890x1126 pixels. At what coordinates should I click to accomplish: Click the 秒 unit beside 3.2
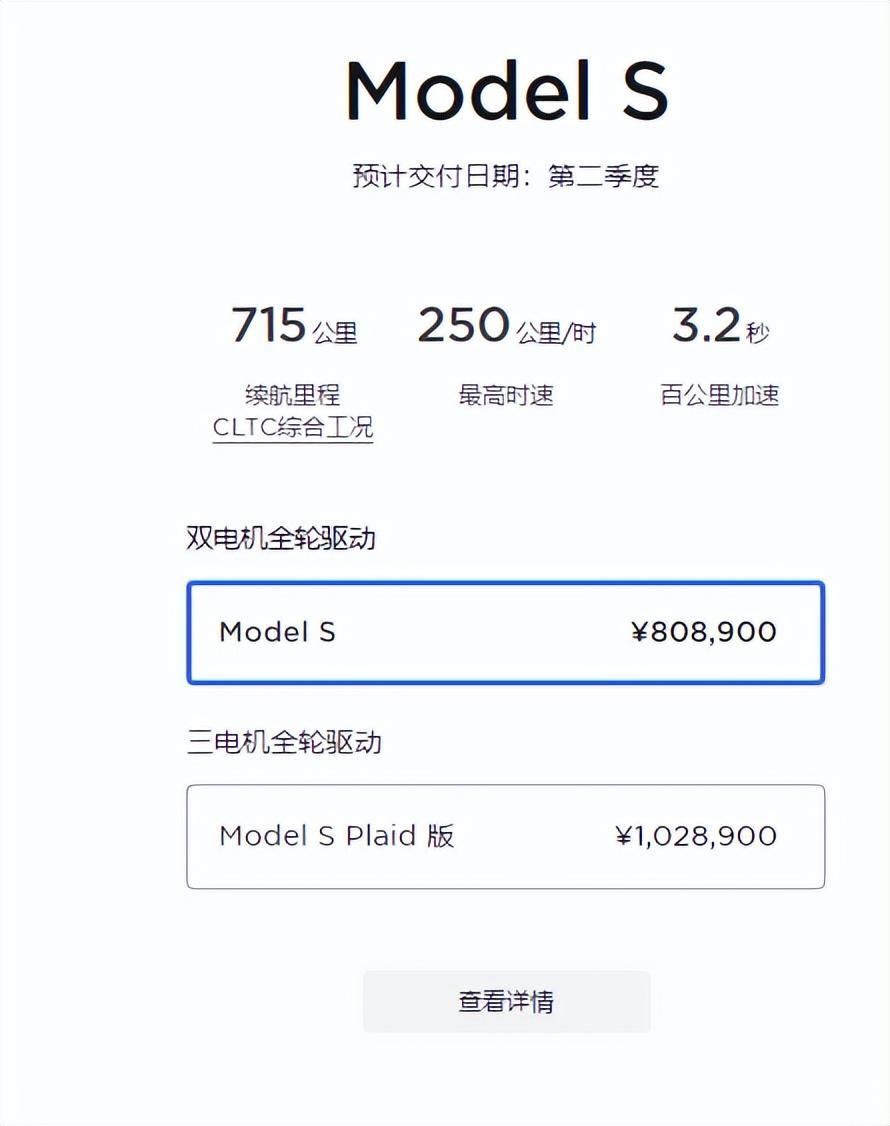pos(758,333)
